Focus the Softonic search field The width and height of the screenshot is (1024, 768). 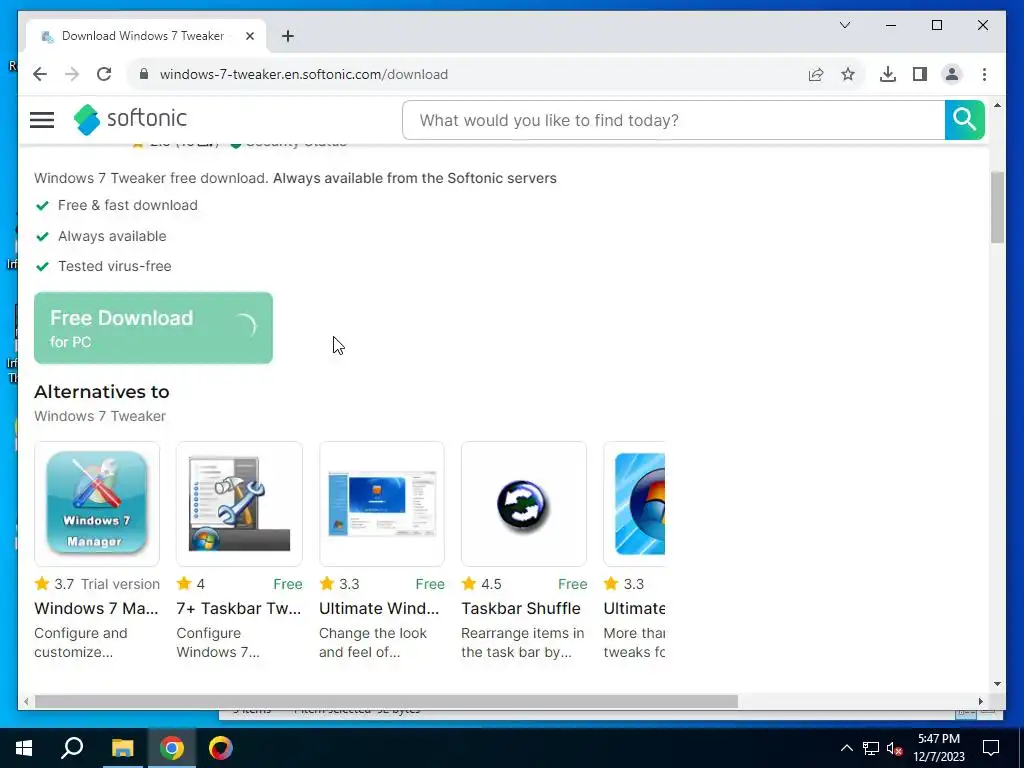(673, 120)
